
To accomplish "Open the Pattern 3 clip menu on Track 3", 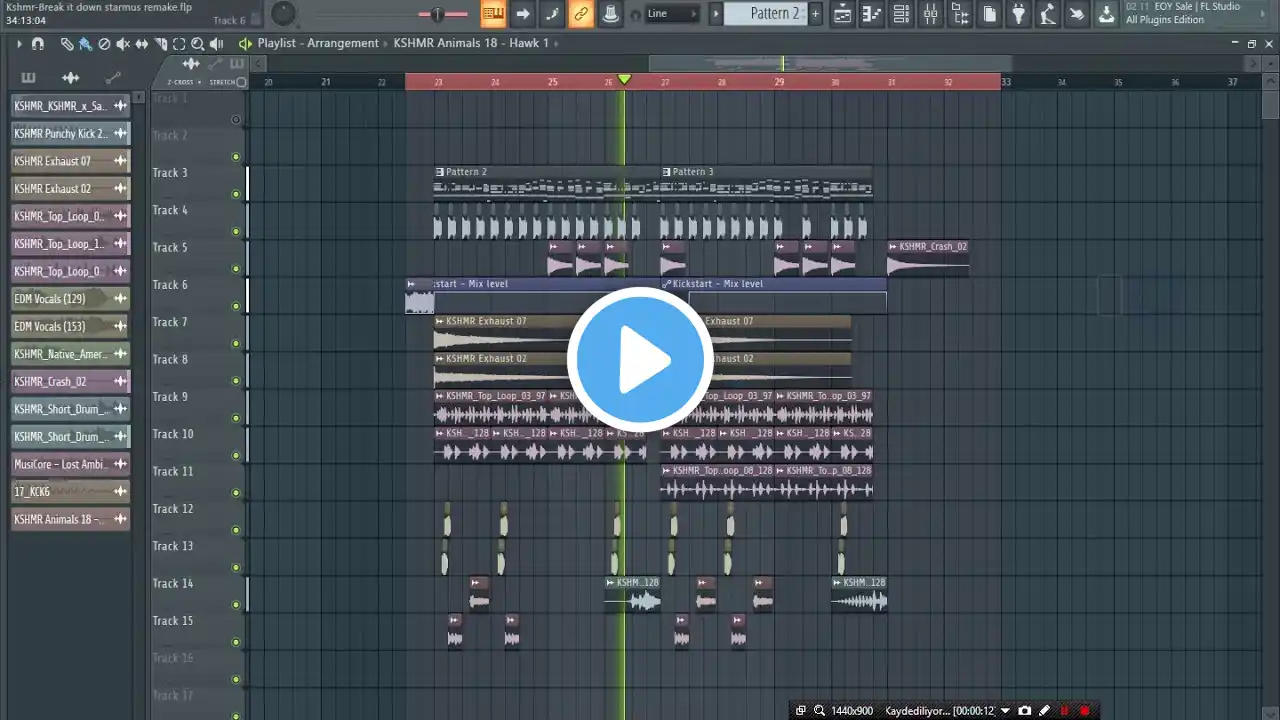I will (x=667, y=172).
